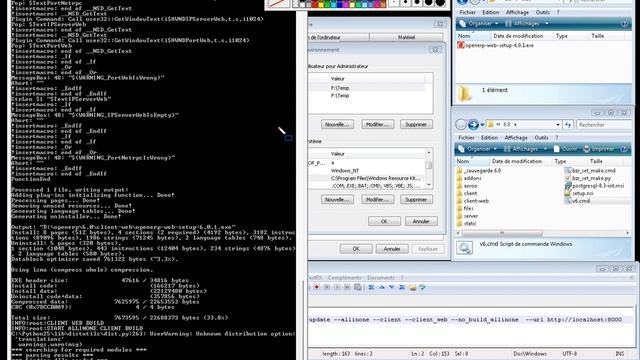Open the Documents menu in Notepad++
The image size is (640, 360).
[x=380, y=278]
